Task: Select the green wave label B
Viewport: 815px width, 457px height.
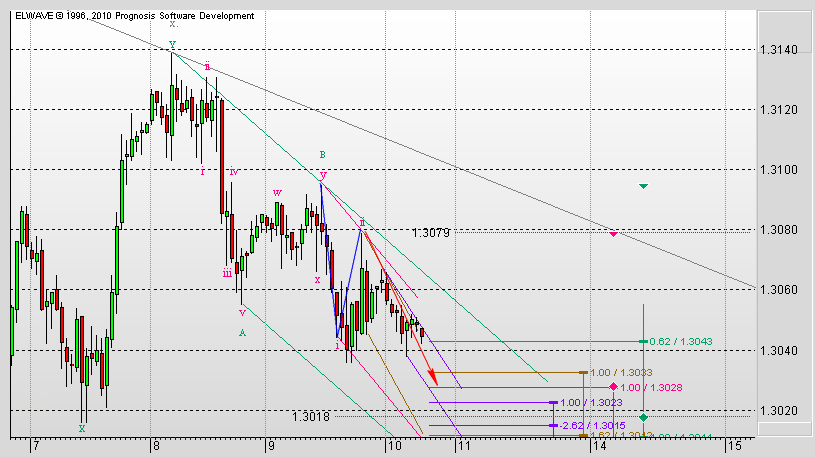Action: click(x=322, y=155)
